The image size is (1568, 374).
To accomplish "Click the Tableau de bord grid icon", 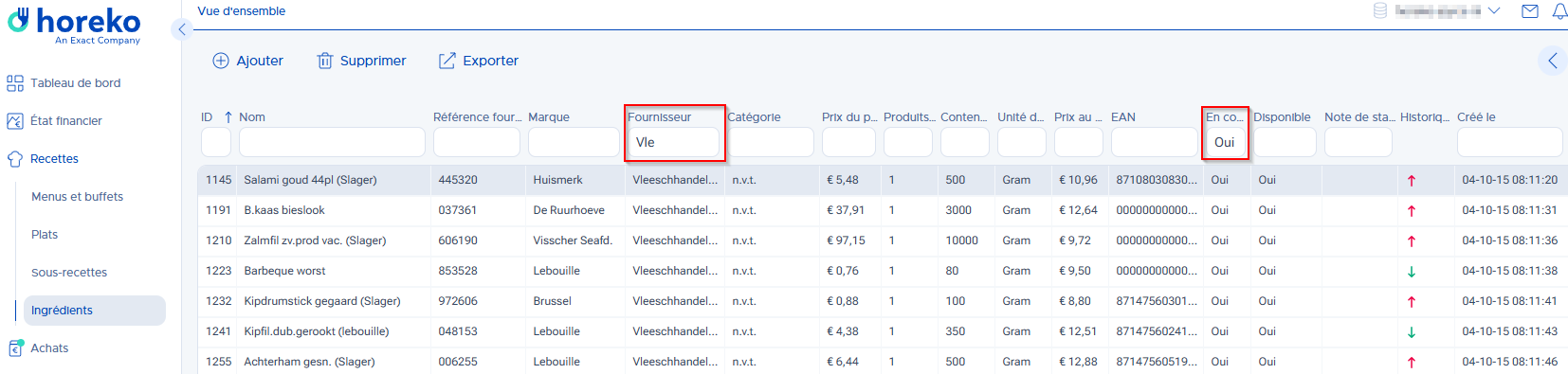I will point(15,83).
